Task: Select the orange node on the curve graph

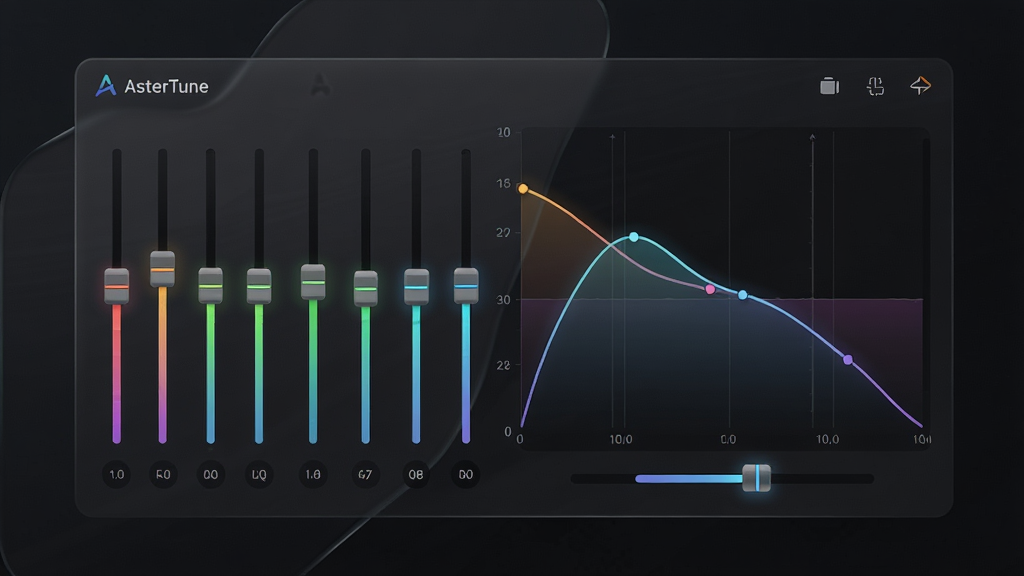Action: tap(523, 189)
